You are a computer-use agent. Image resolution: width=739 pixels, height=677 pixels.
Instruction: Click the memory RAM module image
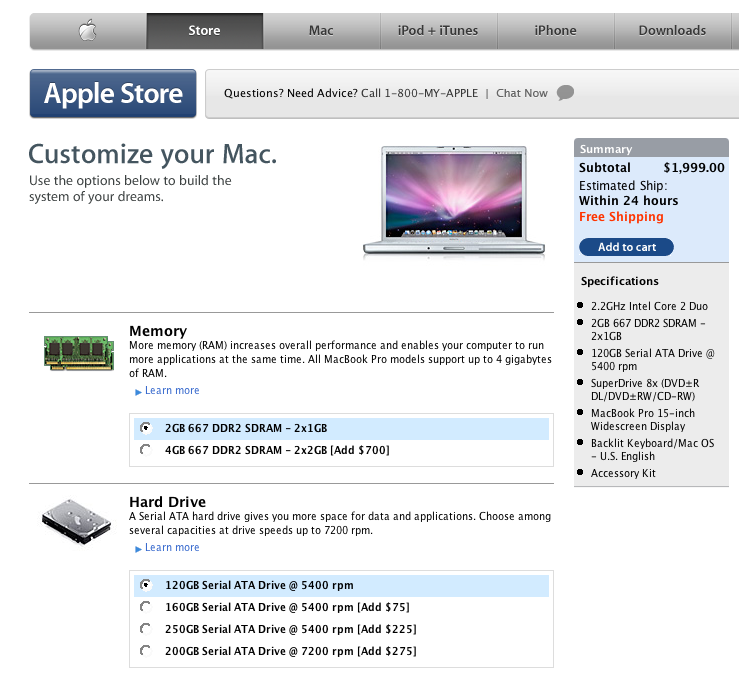tap(79, 353)
